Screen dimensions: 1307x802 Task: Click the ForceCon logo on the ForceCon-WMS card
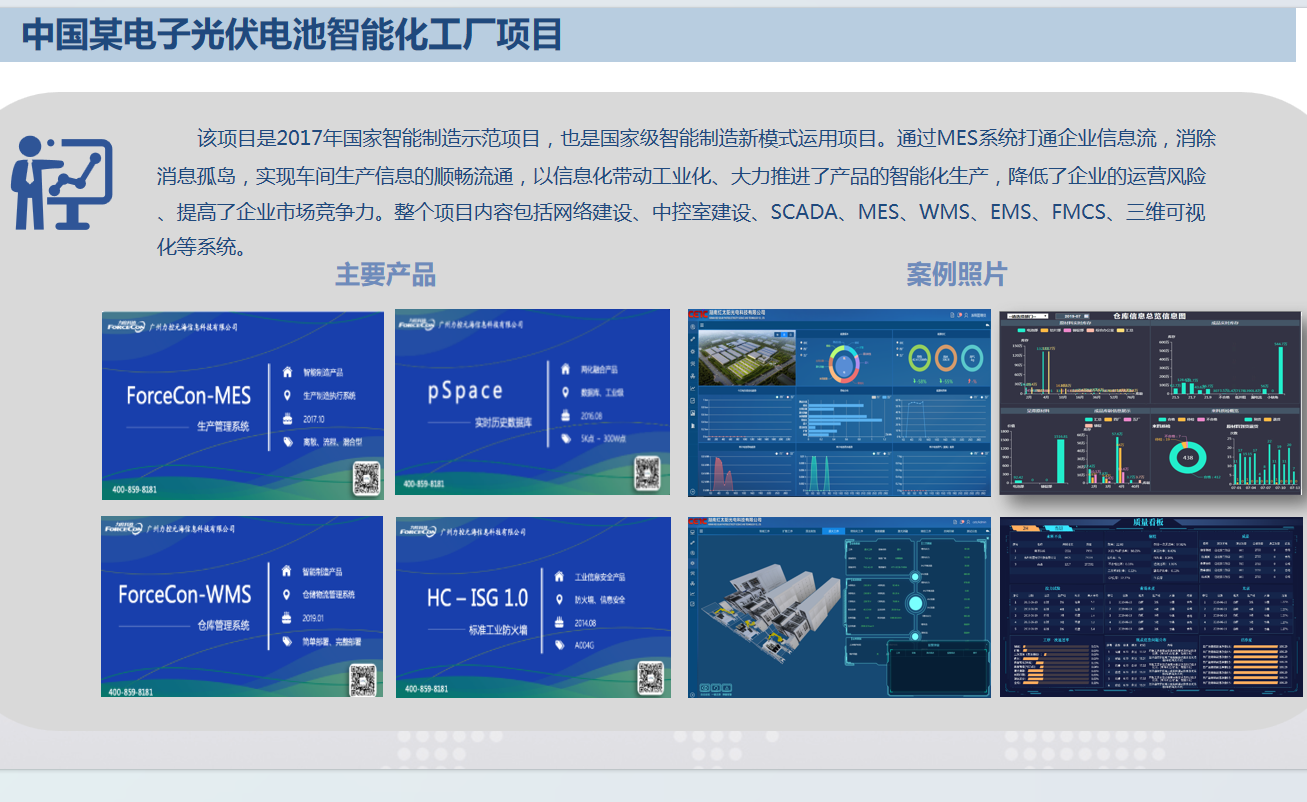coord(124,527)
